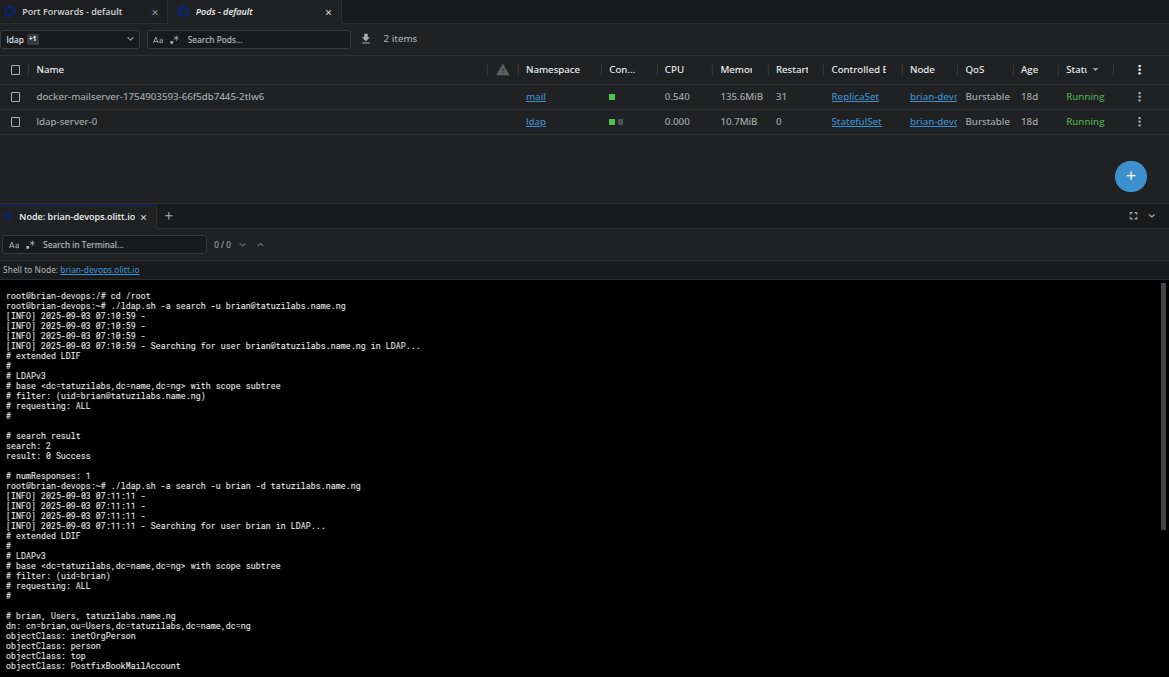Toggle regex matching in the terminal search
Viewport: 1169px width, 677px height.
point(30,245)
